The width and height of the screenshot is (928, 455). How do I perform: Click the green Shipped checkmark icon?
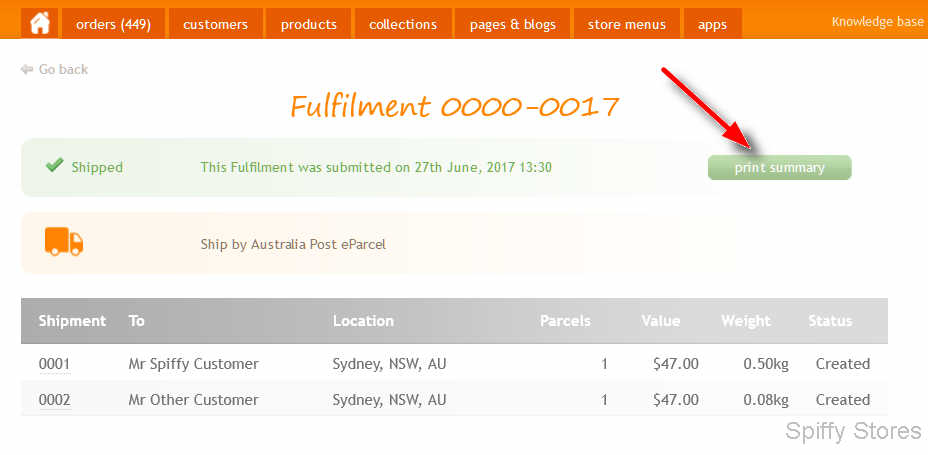pos(54,166)
